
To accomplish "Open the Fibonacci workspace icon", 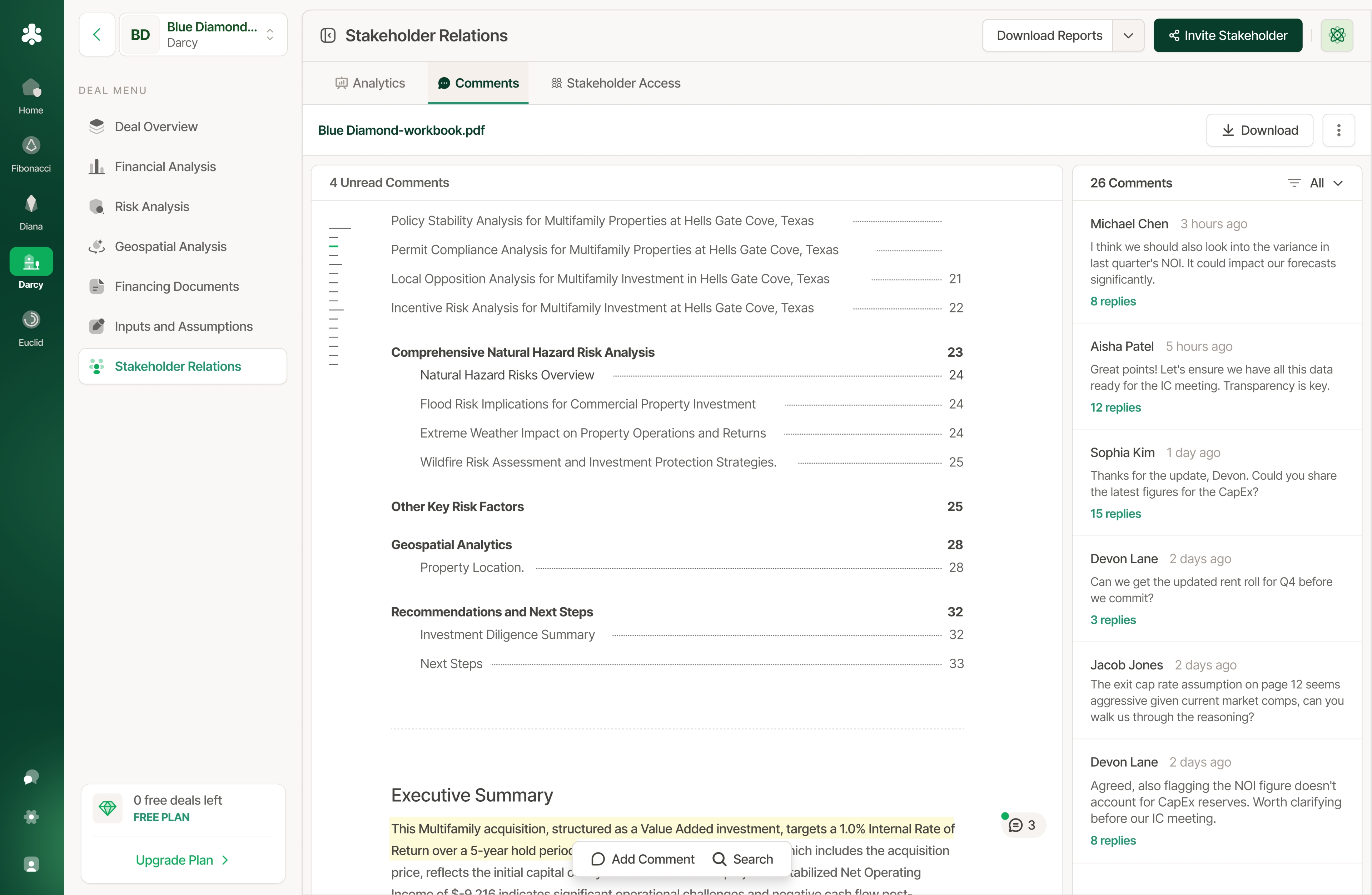I will tap(31, 146).
